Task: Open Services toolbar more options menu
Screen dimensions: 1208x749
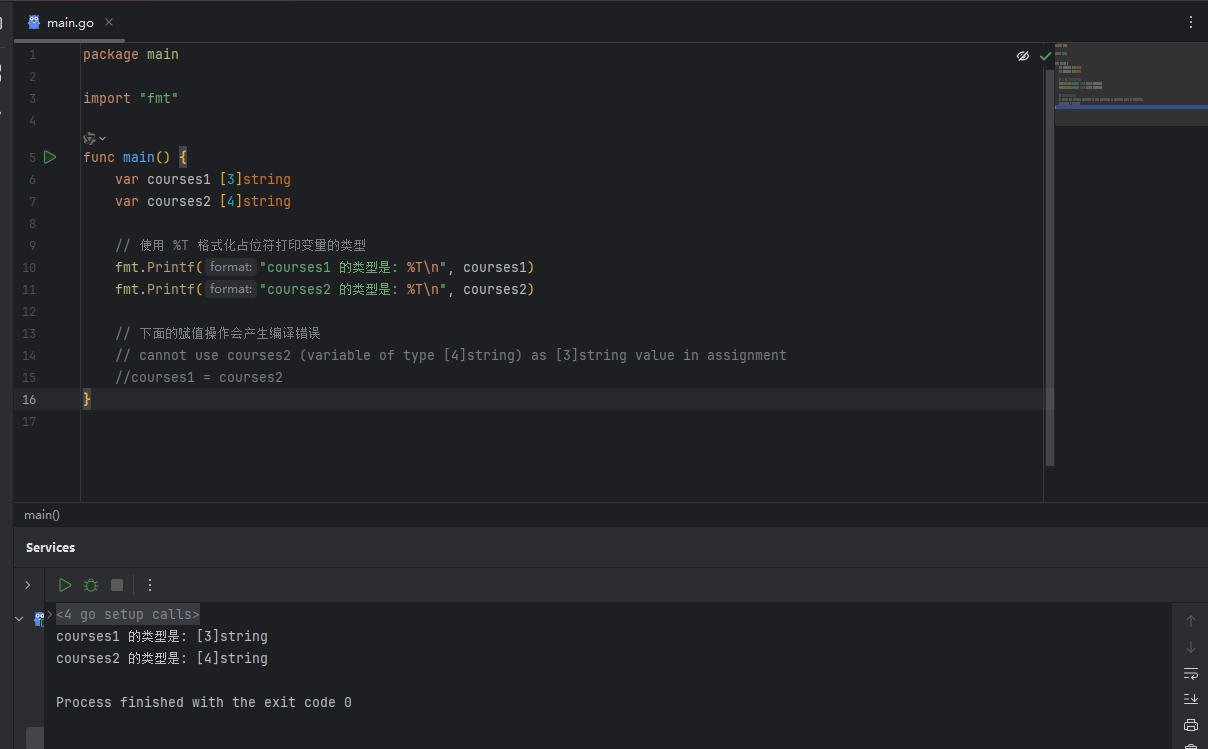Action: click(150, 585)
